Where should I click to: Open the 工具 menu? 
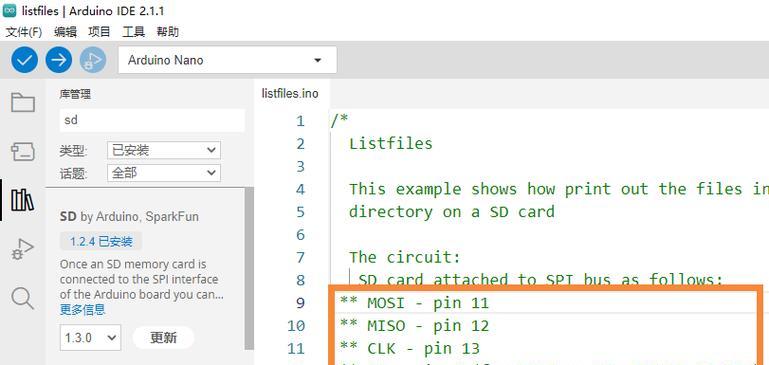pos(133,32)
